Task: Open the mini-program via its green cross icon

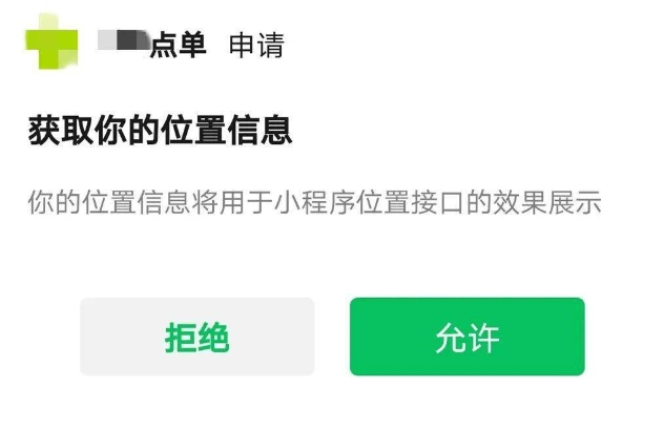Action: (x=52, y=41)
